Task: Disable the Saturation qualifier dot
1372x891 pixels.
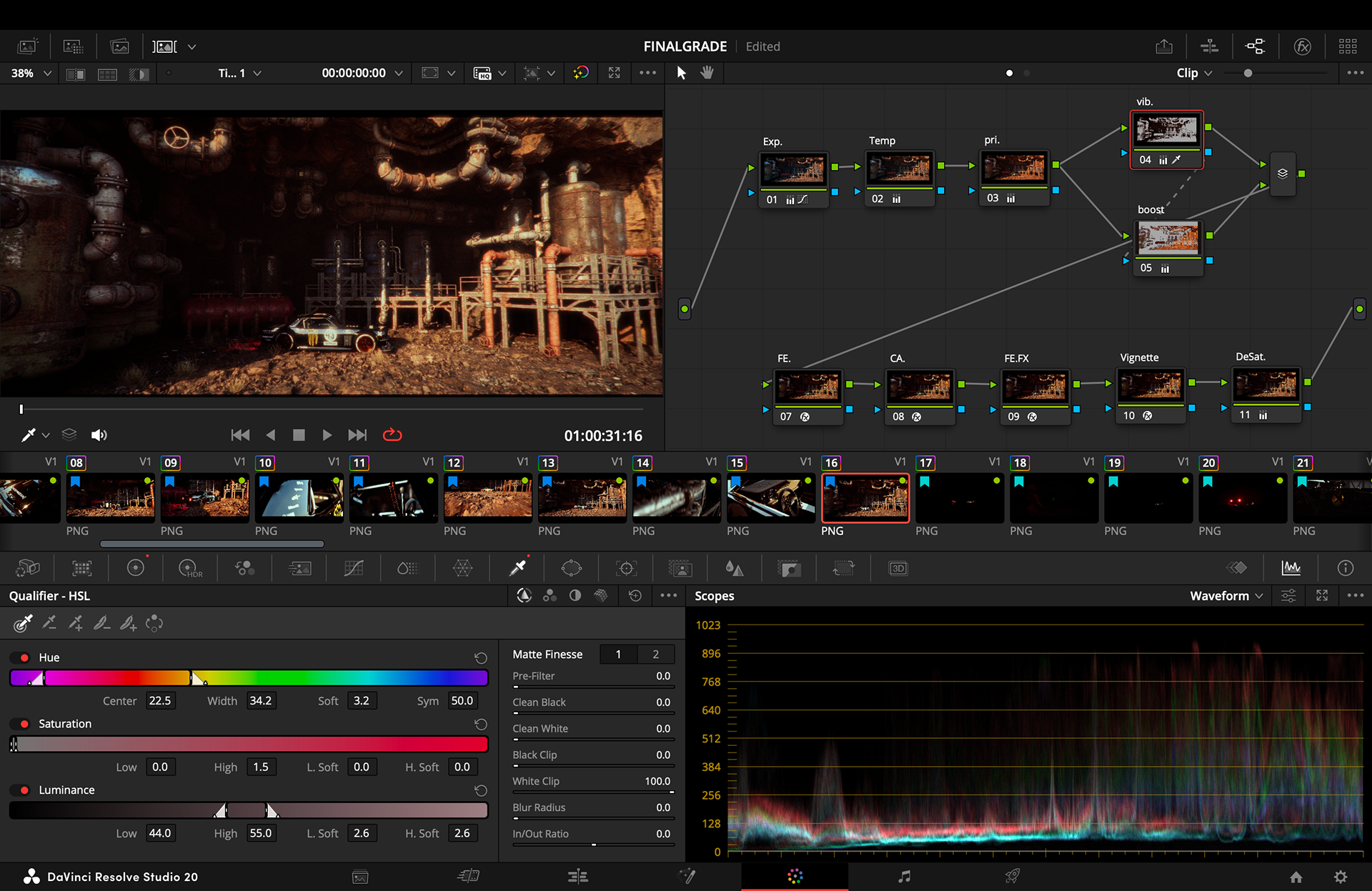Action: (x=24, y=724)
